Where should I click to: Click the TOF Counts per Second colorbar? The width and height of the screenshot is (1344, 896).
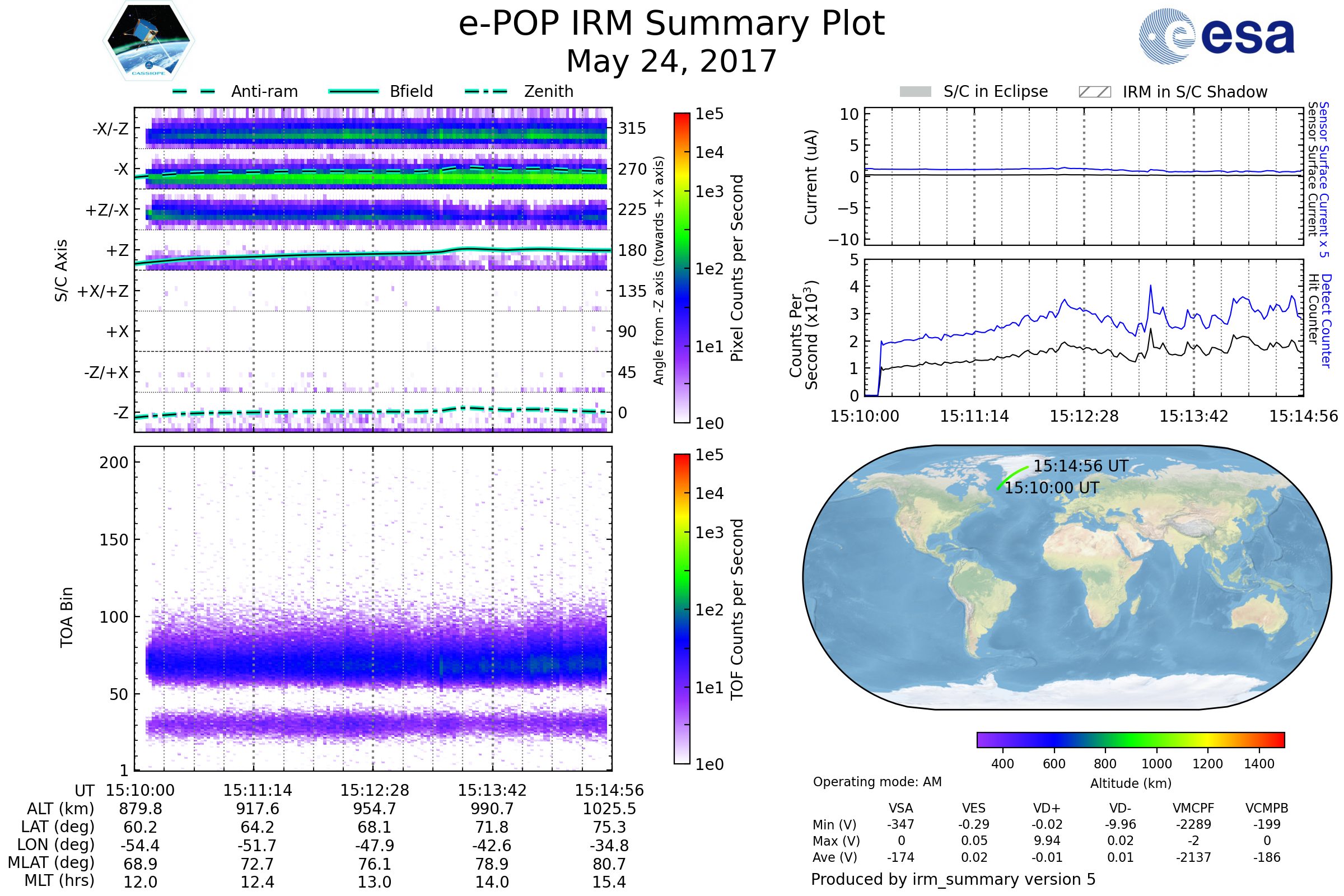682,609
